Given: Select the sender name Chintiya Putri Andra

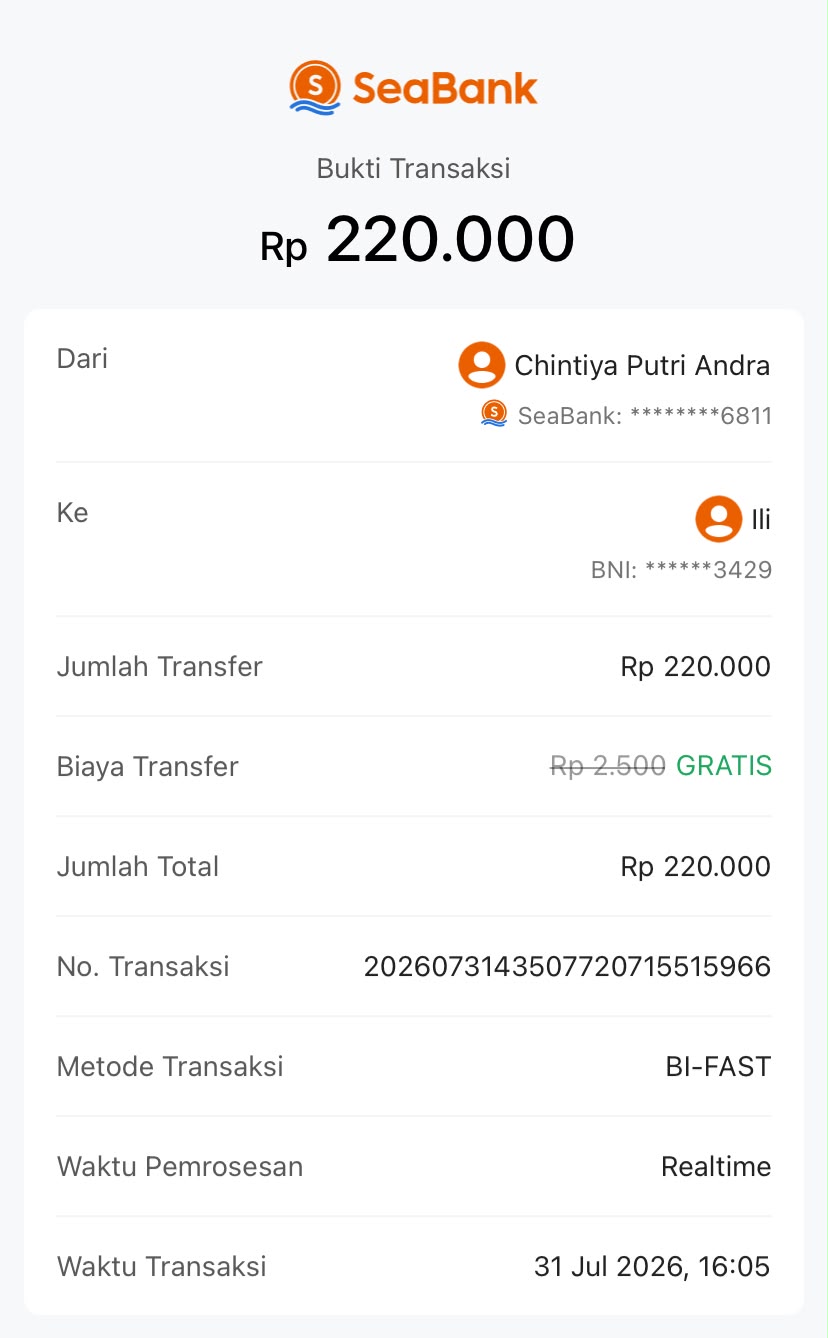Looking at the screenshot, I should click(x=642, y=366).
